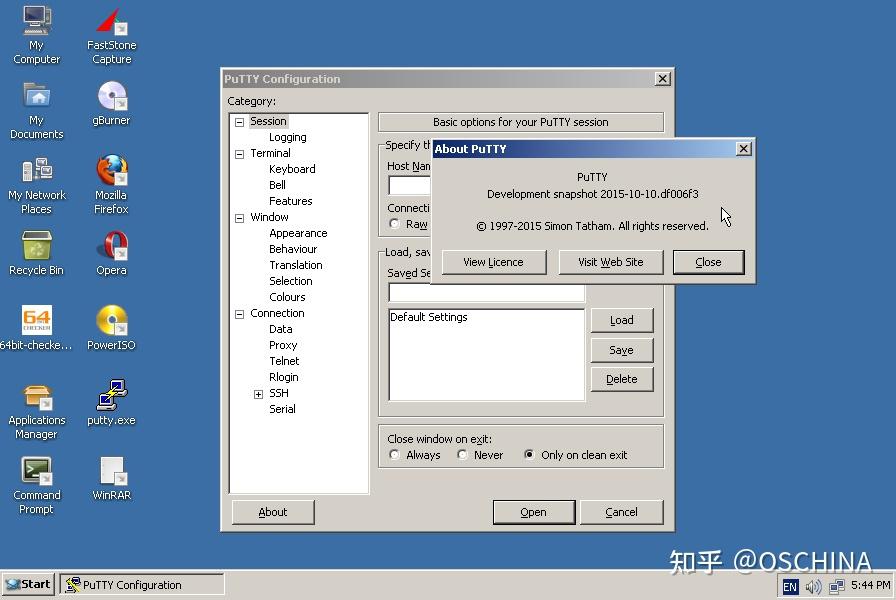Select the Raw connection type
Image resolution: width=896 pixels, height=600 pixels.
point(395,223)
